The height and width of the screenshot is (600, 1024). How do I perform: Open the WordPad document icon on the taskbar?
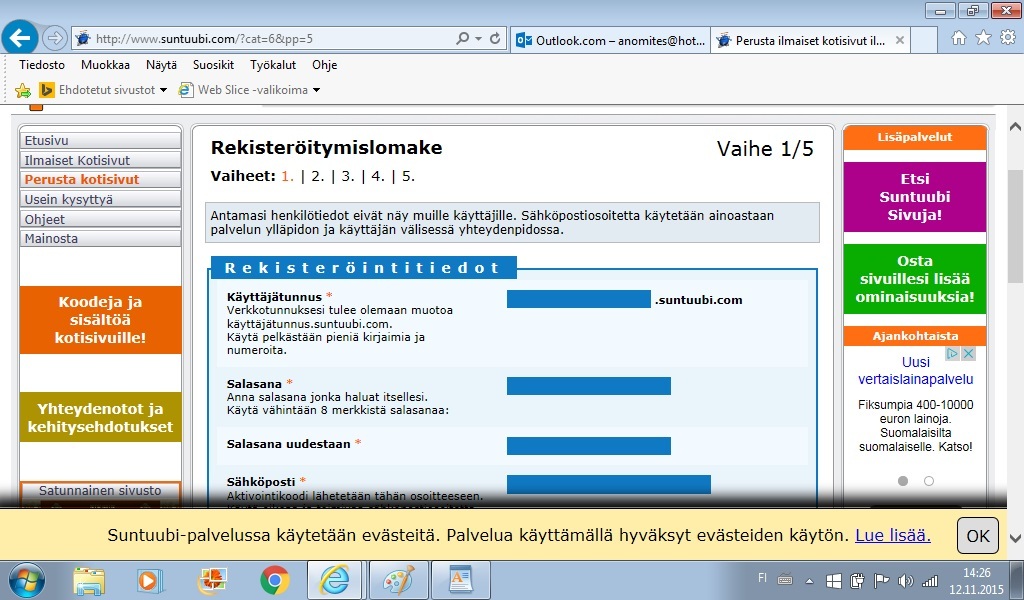tap(460, 580)
